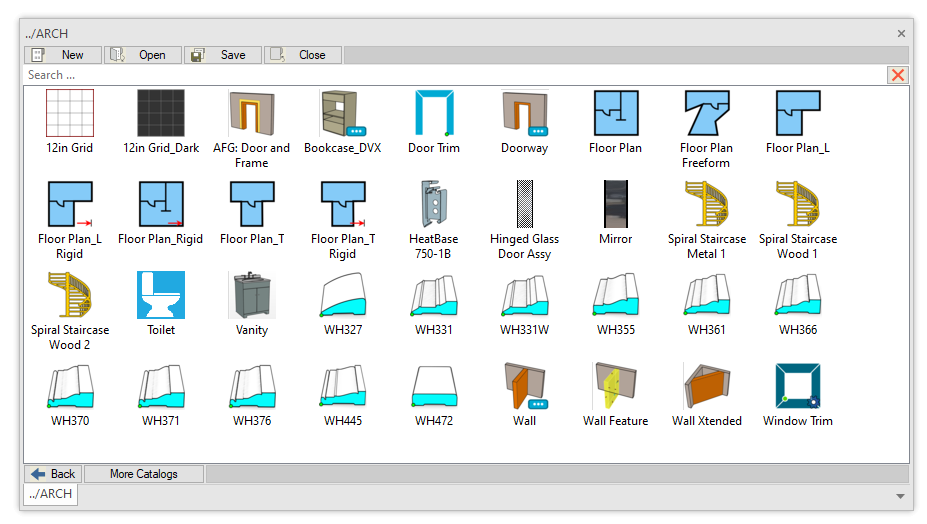Choose the WH327 molding profile

342,295
